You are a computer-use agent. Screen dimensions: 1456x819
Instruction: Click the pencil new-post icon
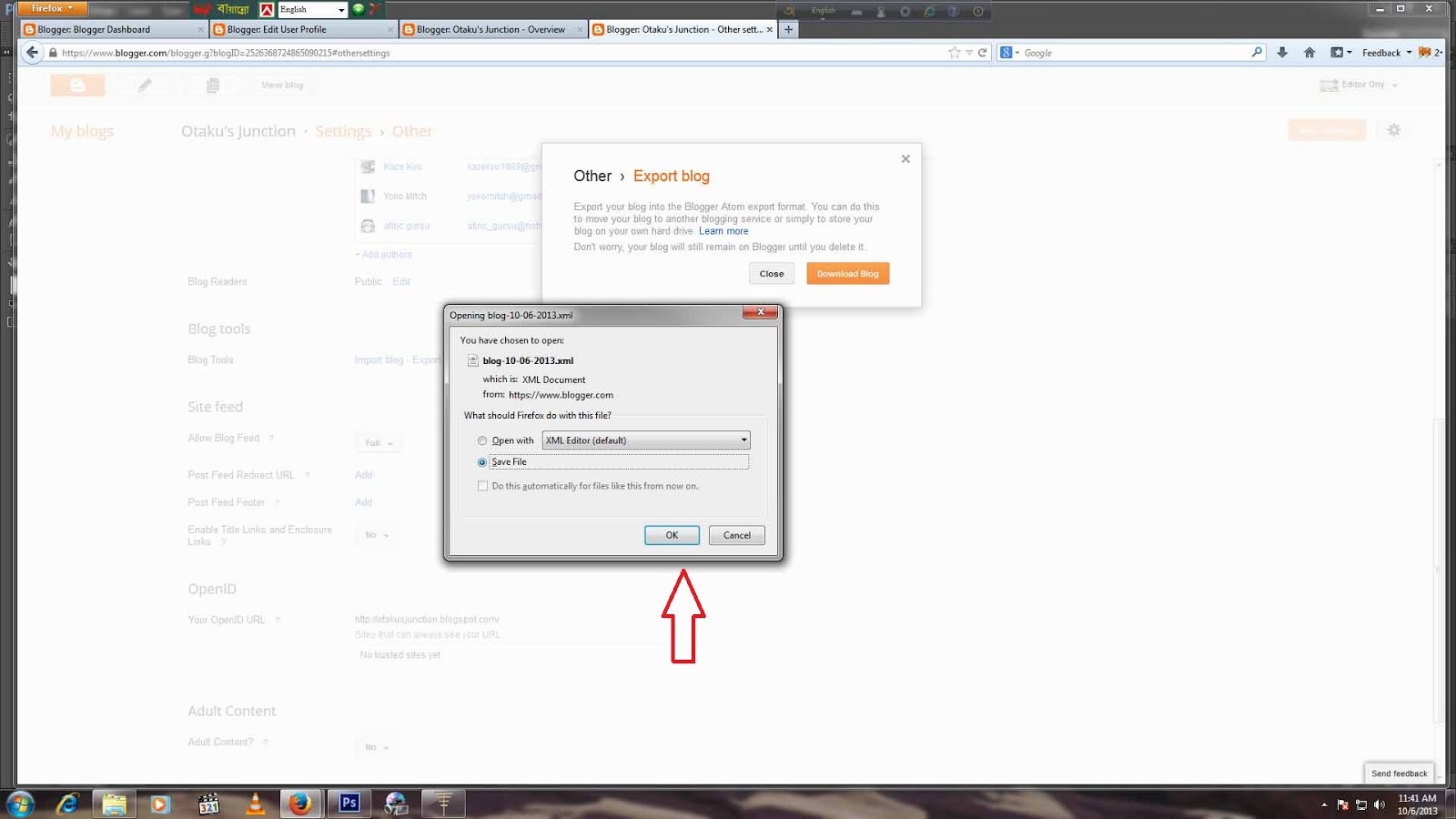[x=145, y=86]
